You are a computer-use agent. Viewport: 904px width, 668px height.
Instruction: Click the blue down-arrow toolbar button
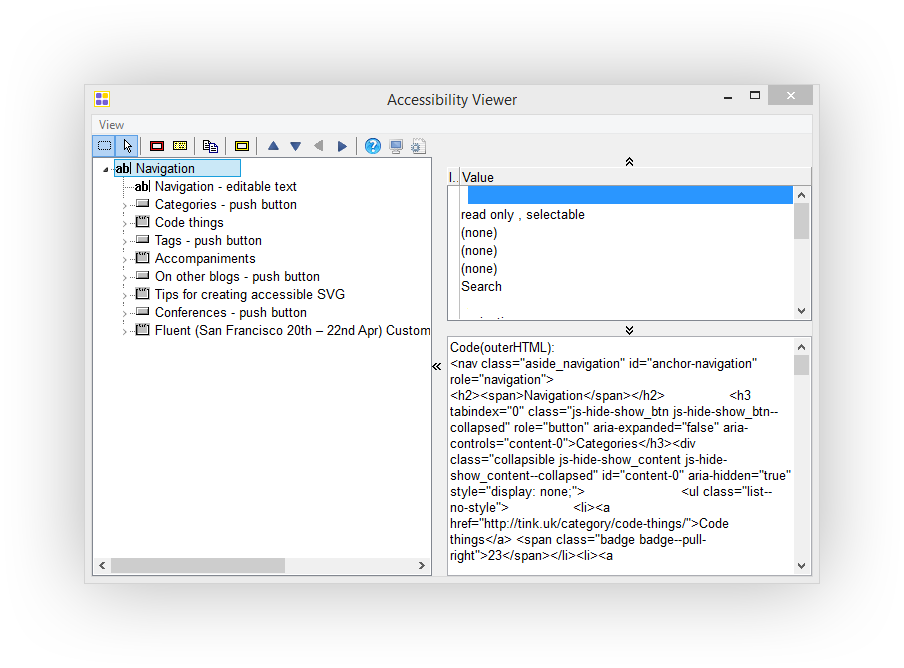296,146
